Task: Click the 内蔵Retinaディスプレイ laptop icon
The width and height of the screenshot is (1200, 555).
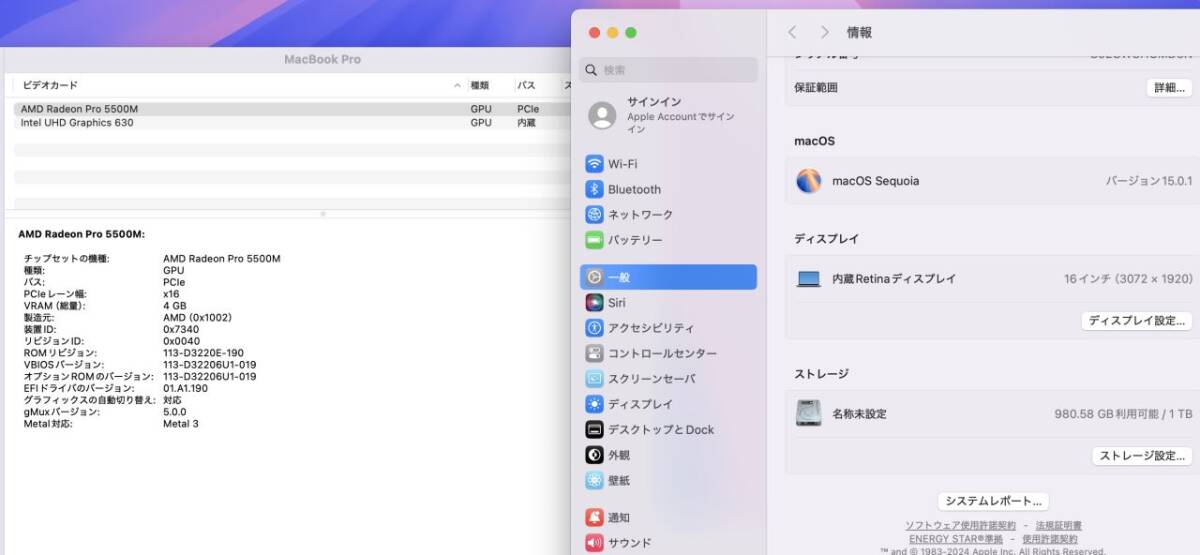Action: [809, 279]
